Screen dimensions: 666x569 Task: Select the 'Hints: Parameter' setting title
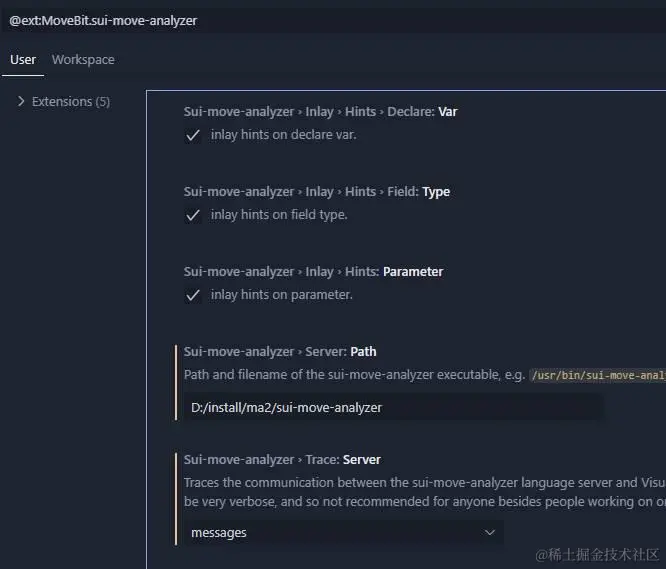coord(313,272)
